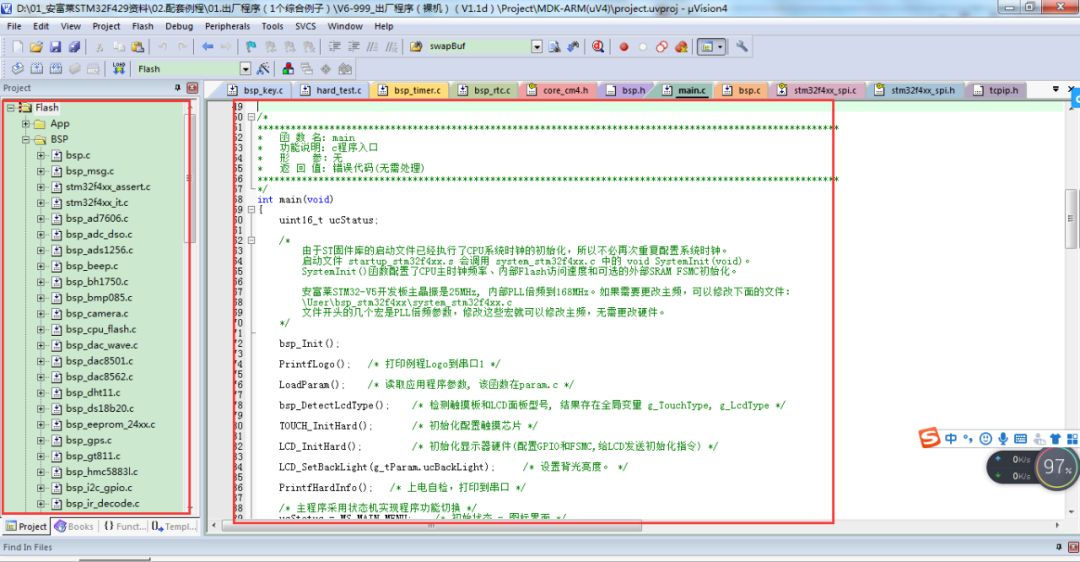Select bsp_gps.c in project tree

click(88, 440)
